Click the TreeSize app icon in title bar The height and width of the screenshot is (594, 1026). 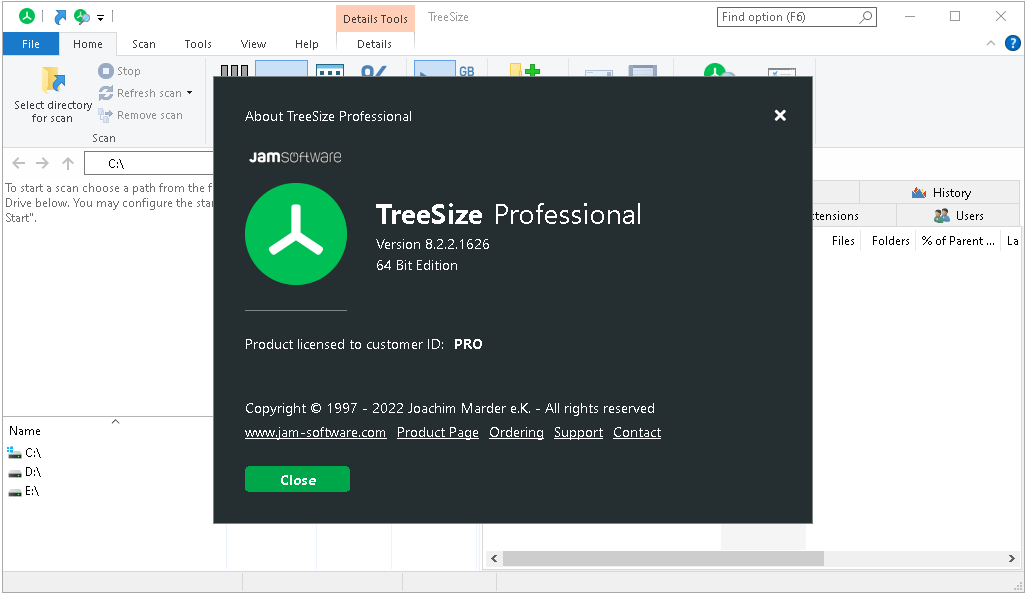[x=27, y=16]
